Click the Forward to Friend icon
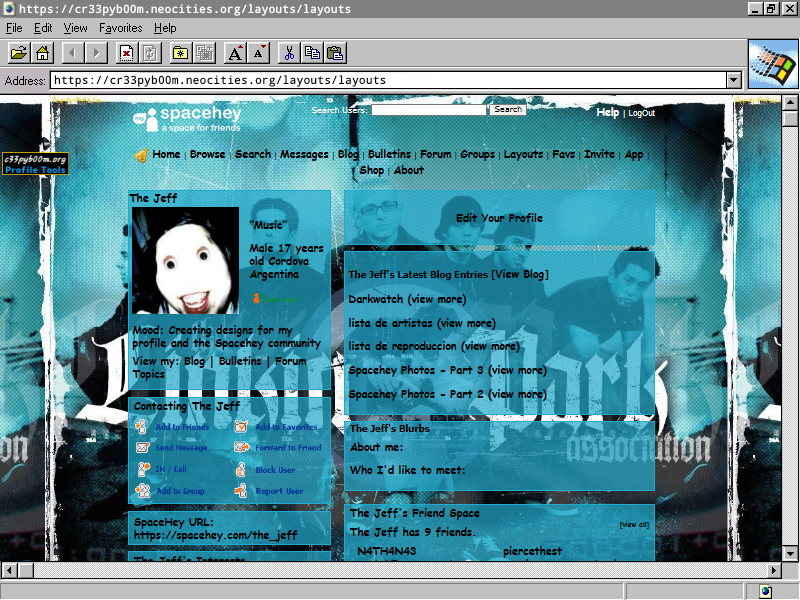The image size is (800, 600). point(241,447)
